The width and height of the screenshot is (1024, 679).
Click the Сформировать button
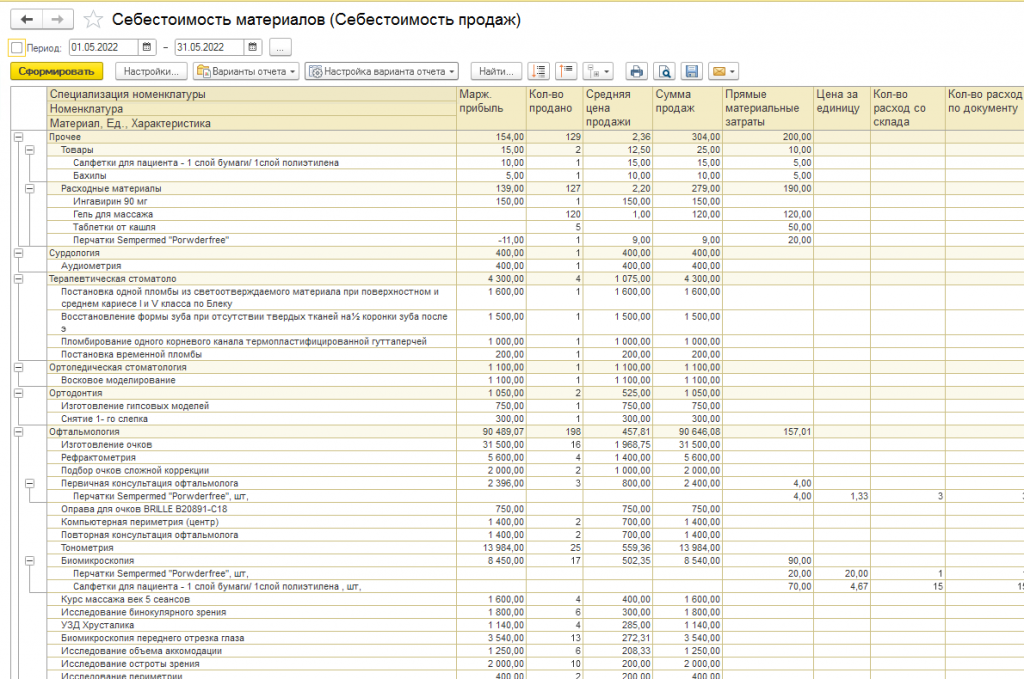[57, 71]
